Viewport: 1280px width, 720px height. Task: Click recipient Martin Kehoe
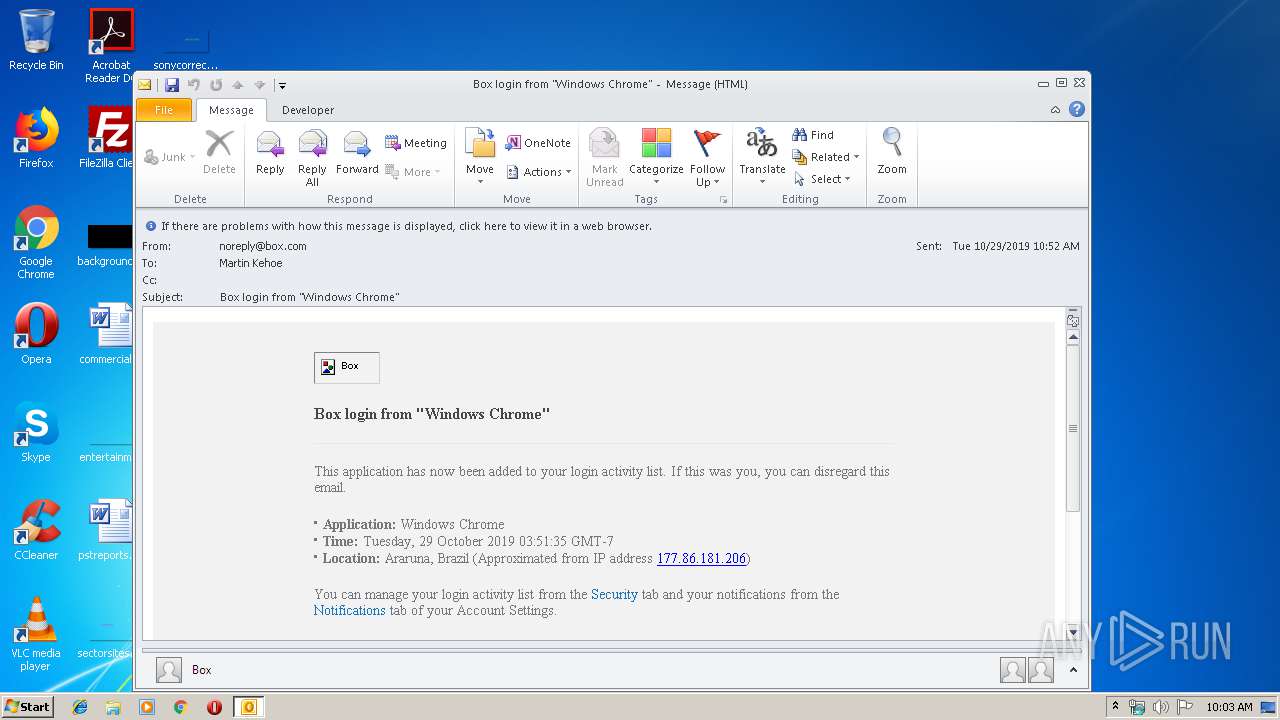[251, 263]
